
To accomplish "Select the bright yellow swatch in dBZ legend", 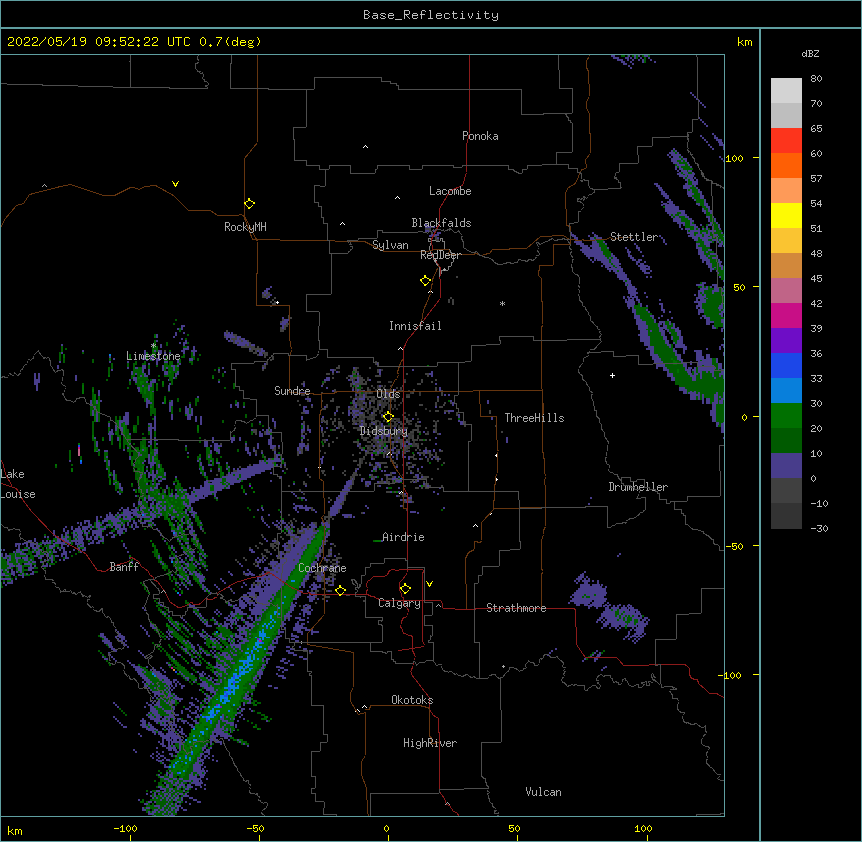I will [786, 215].
